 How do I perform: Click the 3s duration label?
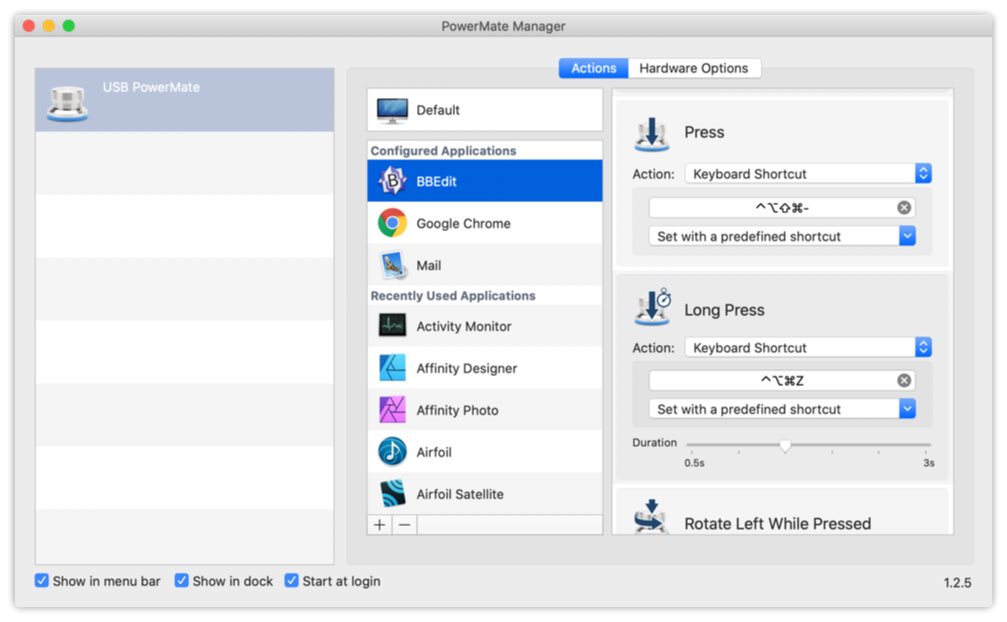point(929,463)
